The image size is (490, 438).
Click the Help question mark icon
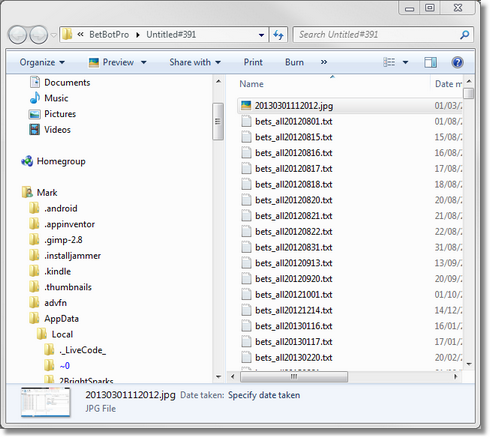coord(457,62)
